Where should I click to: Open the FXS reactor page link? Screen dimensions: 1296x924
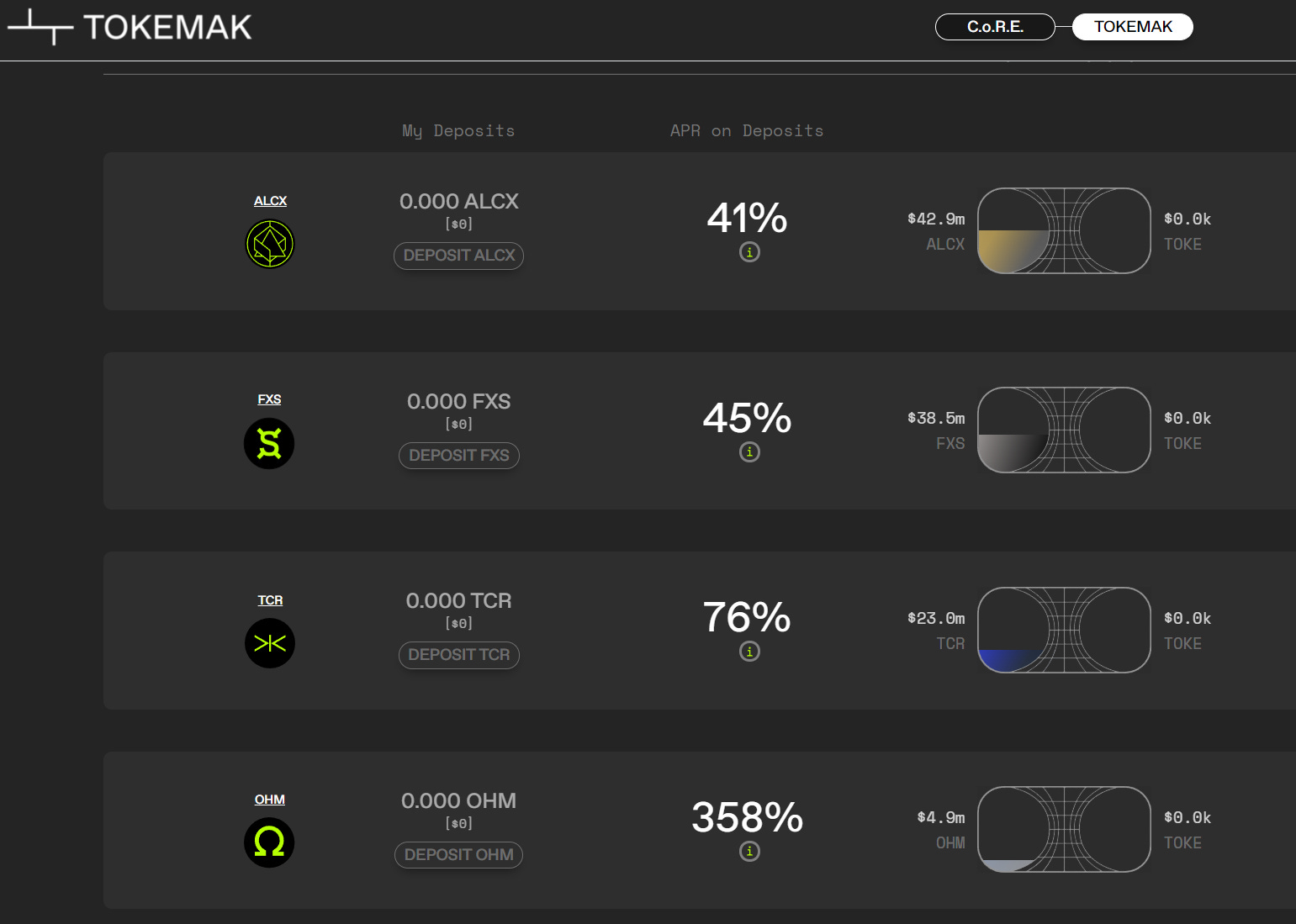point(269,399)
